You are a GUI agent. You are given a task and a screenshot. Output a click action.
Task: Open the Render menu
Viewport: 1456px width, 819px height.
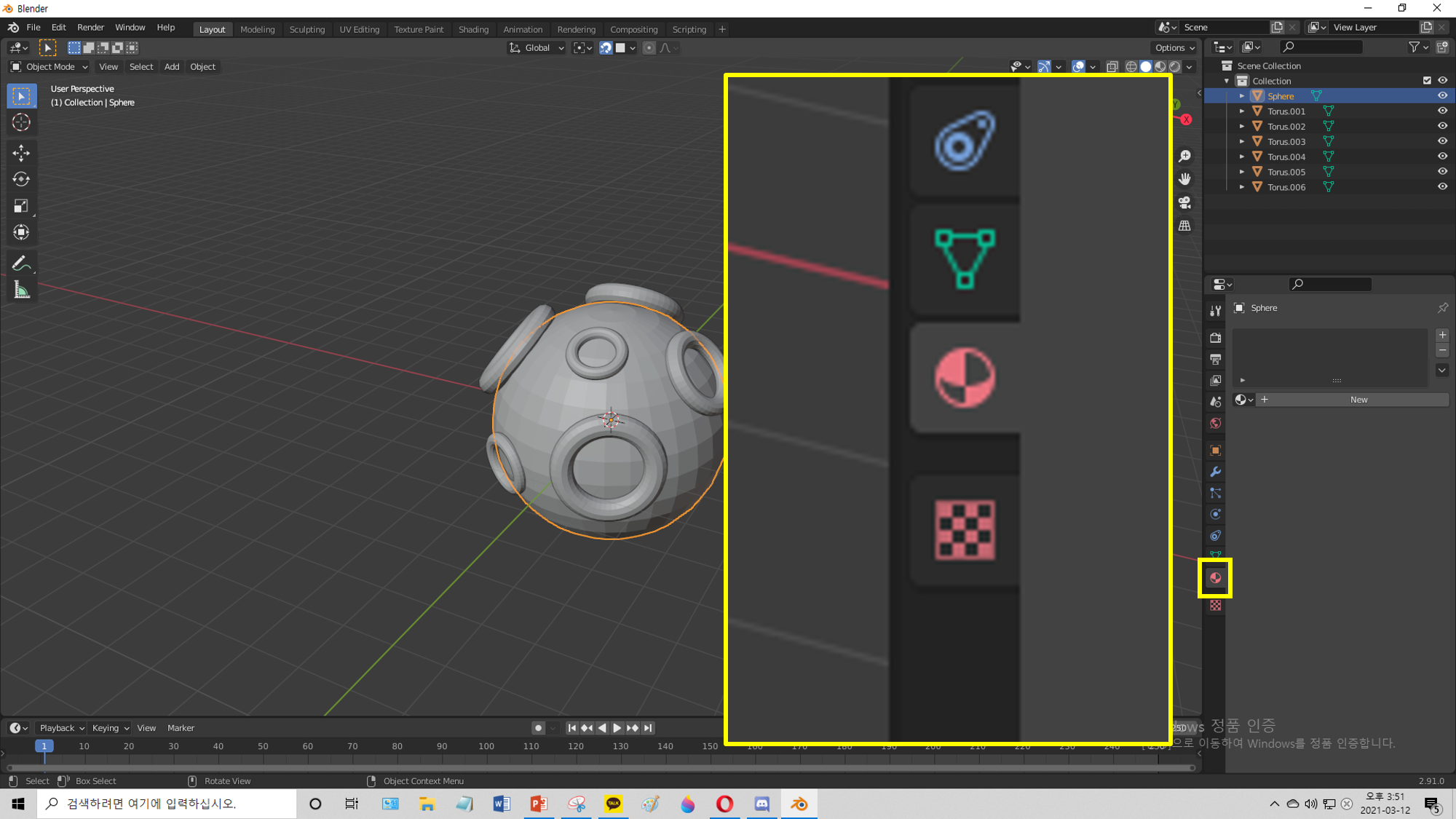[x=90, y=28]
